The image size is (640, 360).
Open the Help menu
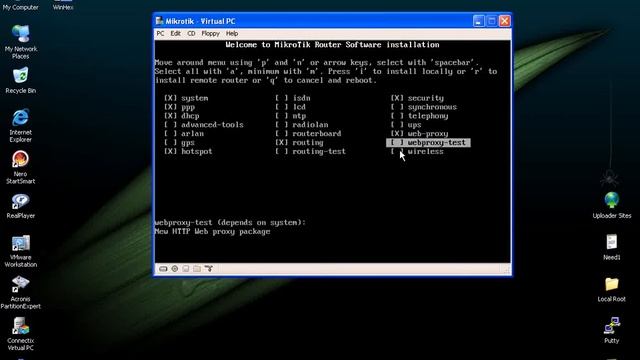(x=232, y=33)
